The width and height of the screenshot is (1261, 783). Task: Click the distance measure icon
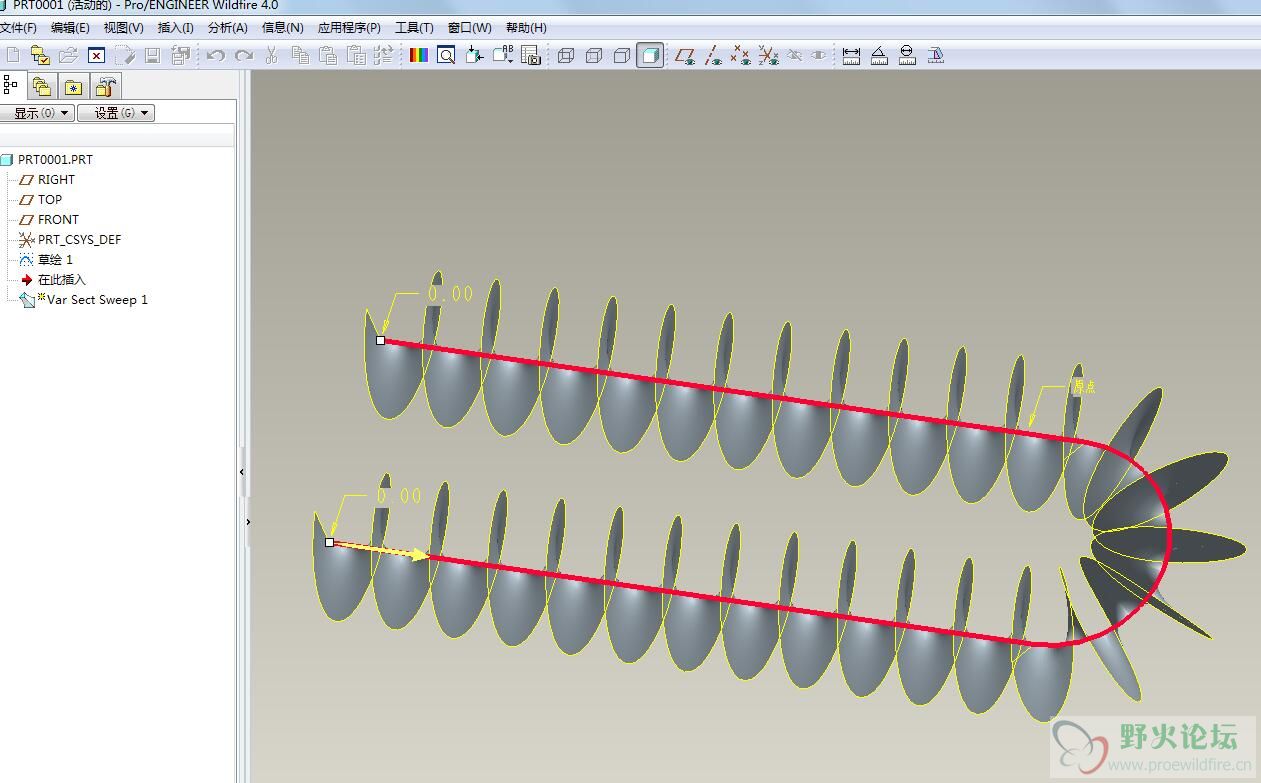[851, 55]
